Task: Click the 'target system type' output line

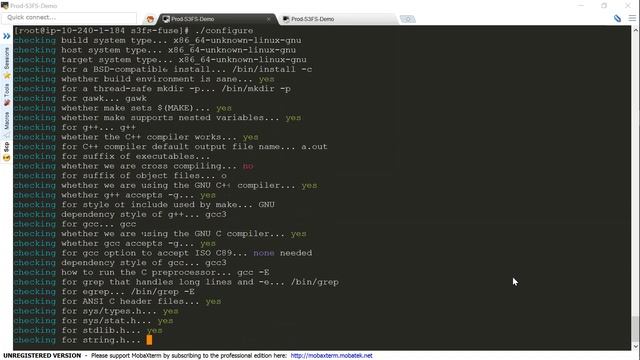Action: pyautogui.click(x=160, y=60)
